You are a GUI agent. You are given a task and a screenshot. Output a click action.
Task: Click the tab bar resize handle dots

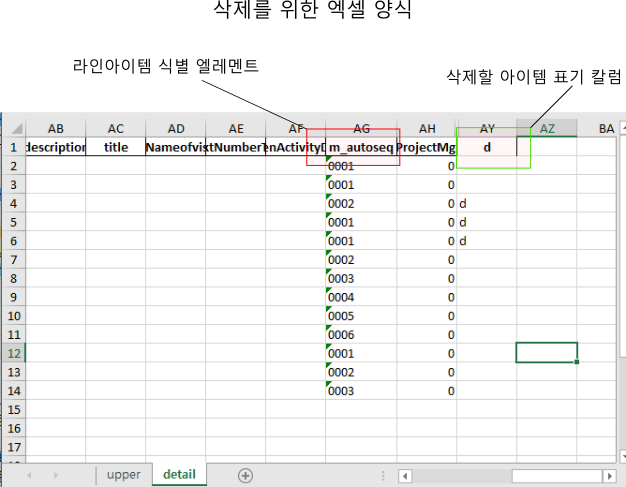[x=384, y=476]
